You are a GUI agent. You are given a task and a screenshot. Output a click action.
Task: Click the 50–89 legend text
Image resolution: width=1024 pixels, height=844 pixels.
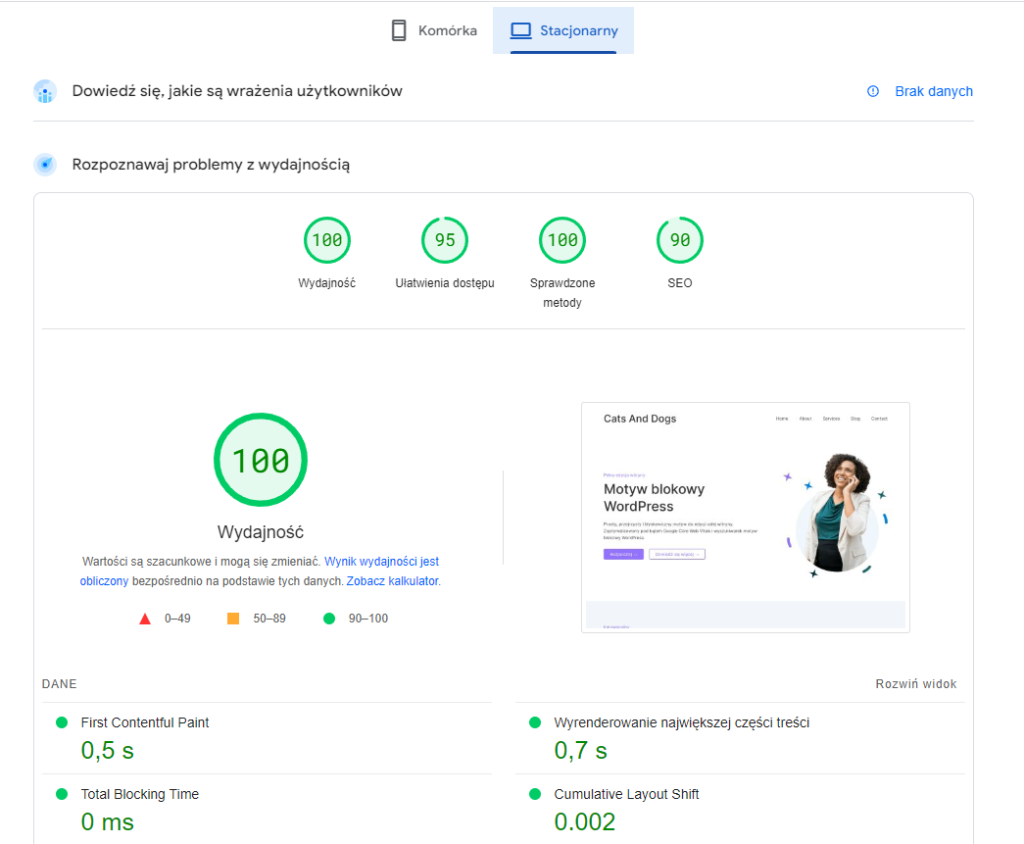[x=270, y=619]
